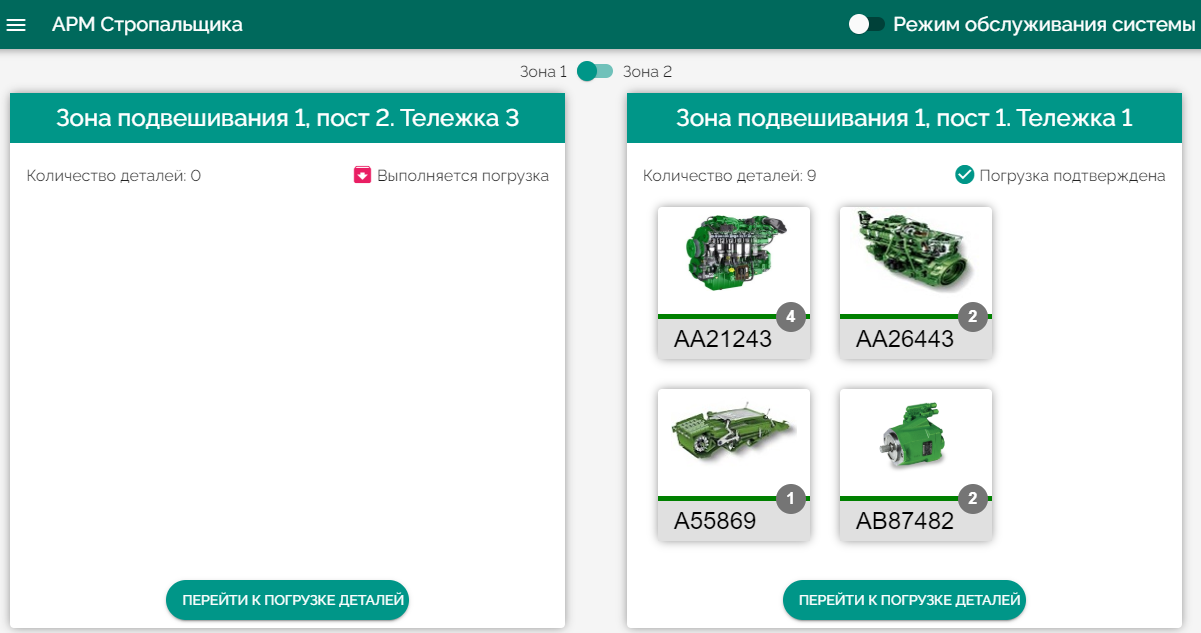Open the A55869 part image

(734, 442)
